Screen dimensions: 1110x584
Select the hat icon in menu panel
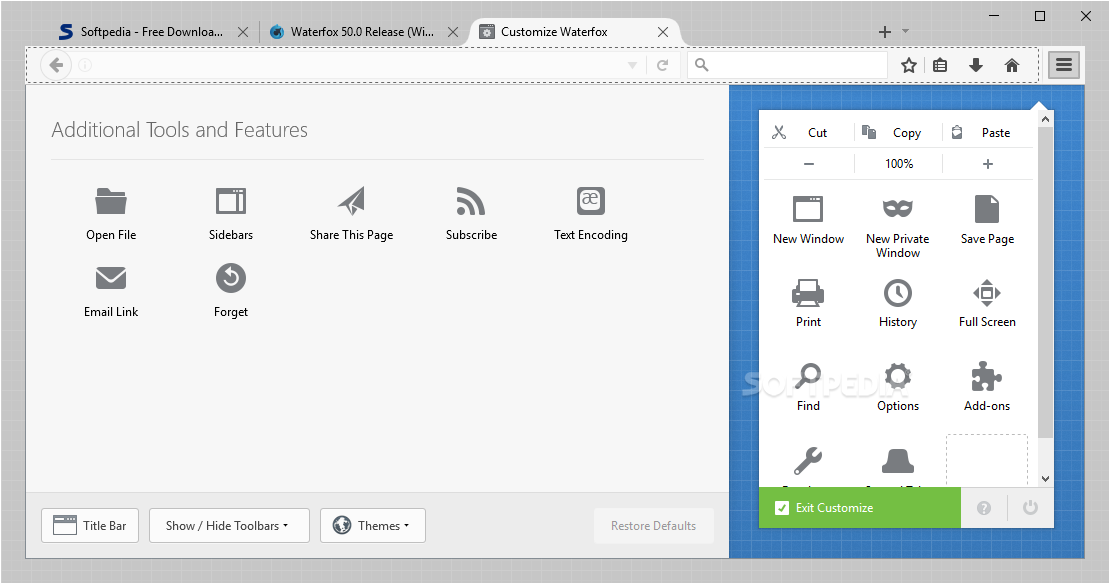[x=898, y=460]
